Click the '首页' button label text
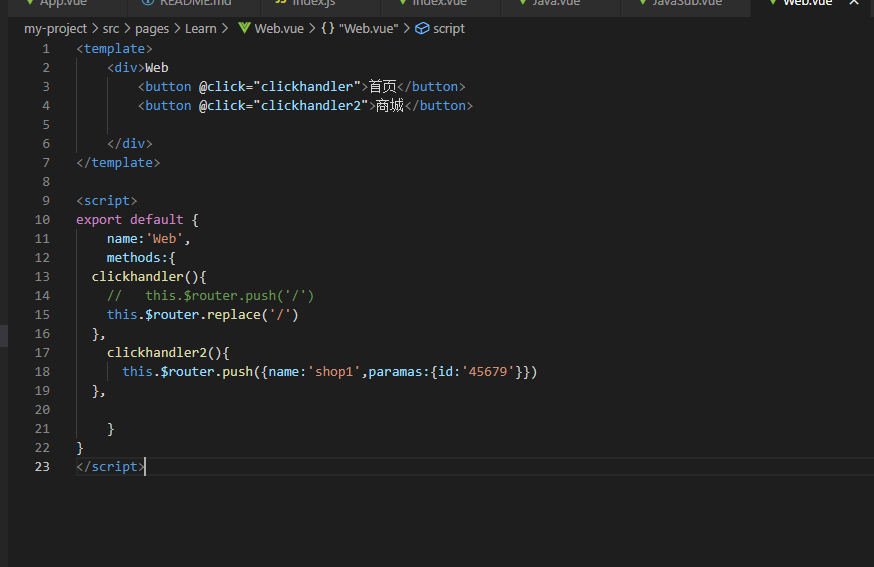 382,86
